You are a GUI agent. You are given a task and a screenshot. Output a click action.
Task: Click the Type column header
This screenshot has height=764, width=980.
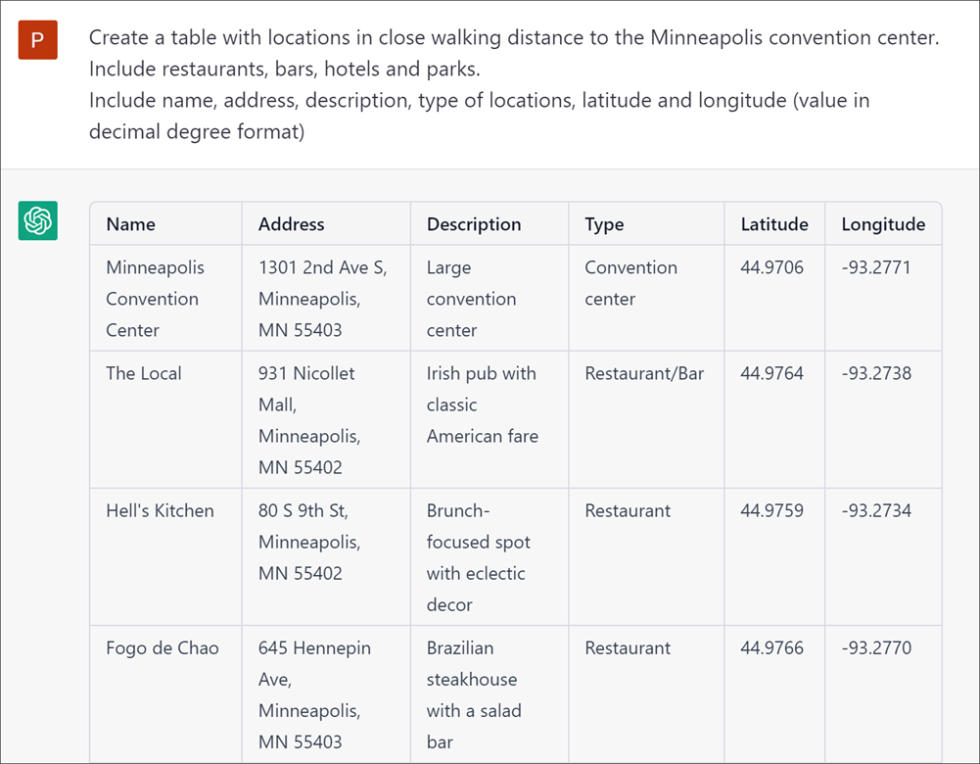tap(604, 224)
